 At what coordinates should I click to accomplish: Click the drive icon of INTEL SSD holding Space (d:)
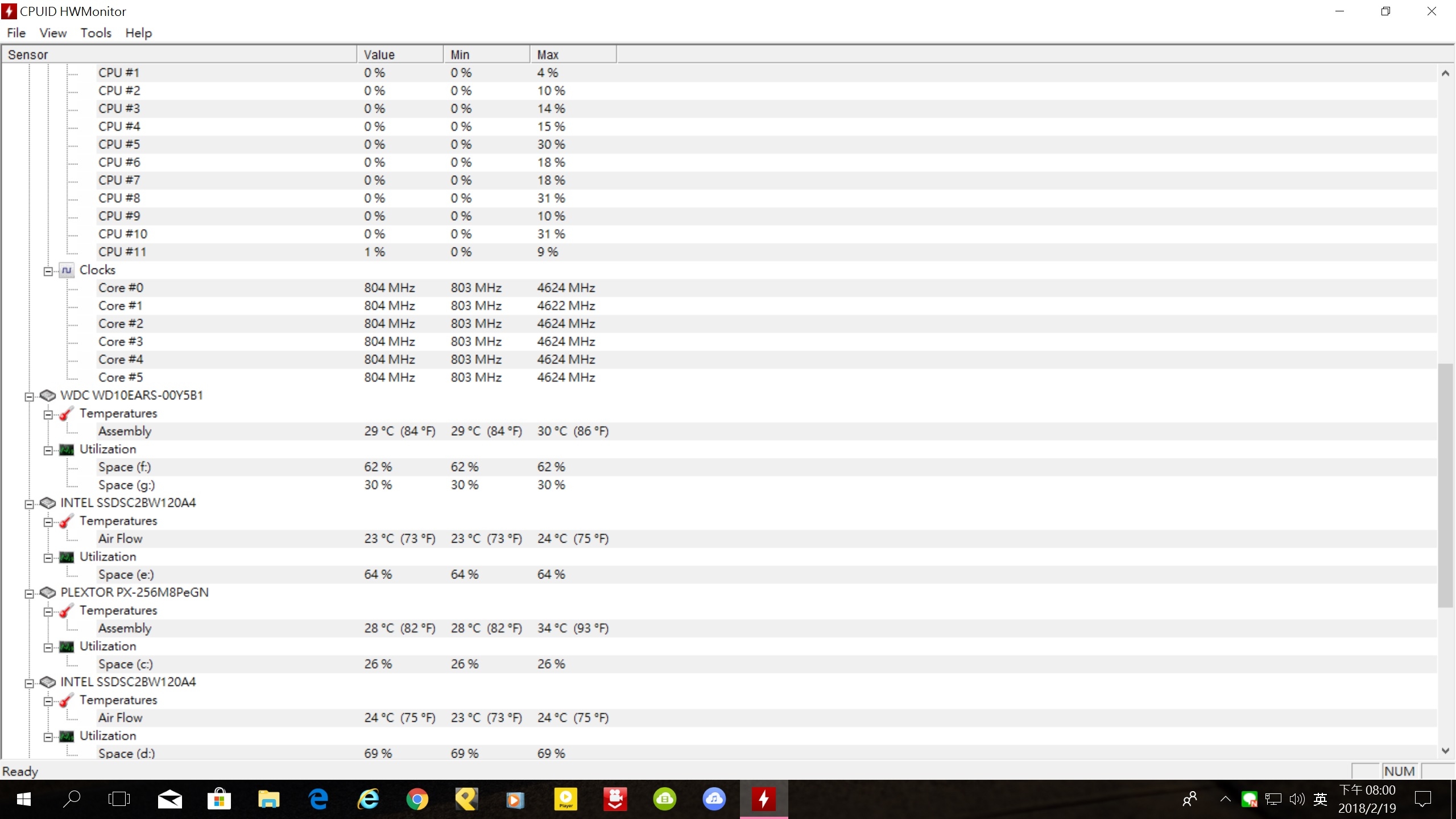48,682
